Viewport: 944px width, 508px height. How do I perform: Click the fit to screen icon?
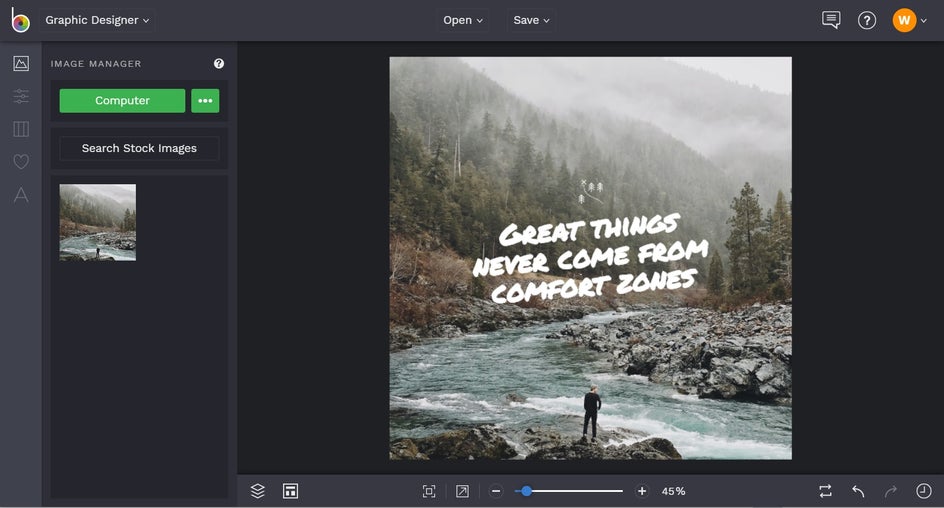click(429, 491)
